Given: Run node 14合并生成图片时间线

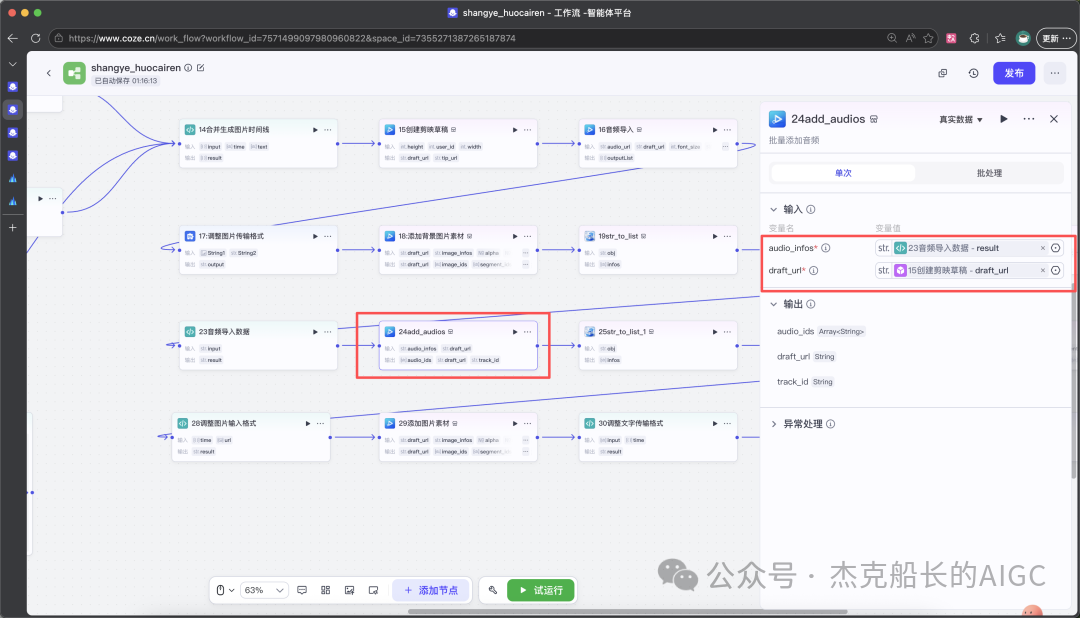Looking at the screenshot, I should pos(315,130).
